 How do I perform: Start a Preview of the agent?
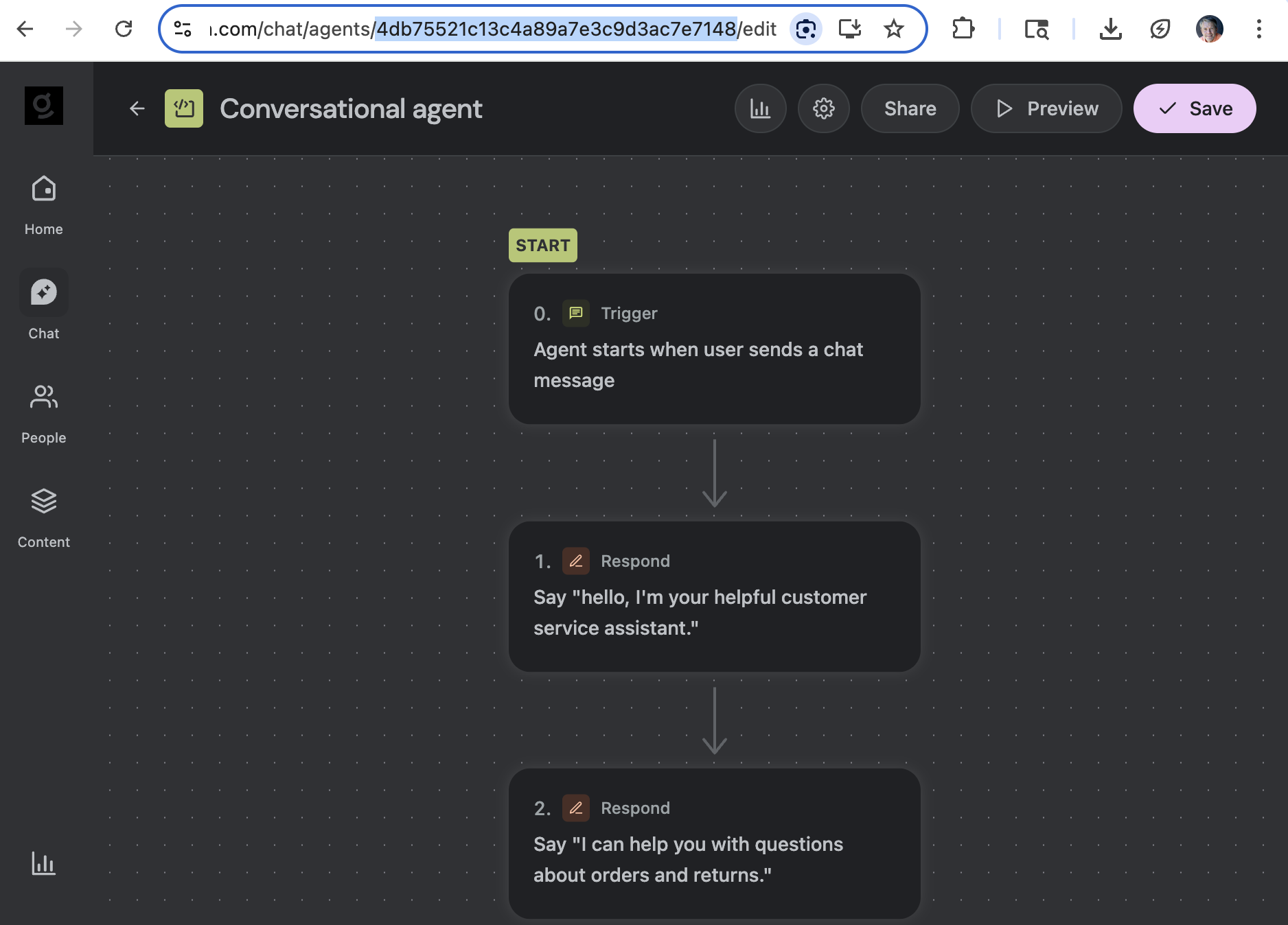pyautogui.click(x=1046, y=108)
